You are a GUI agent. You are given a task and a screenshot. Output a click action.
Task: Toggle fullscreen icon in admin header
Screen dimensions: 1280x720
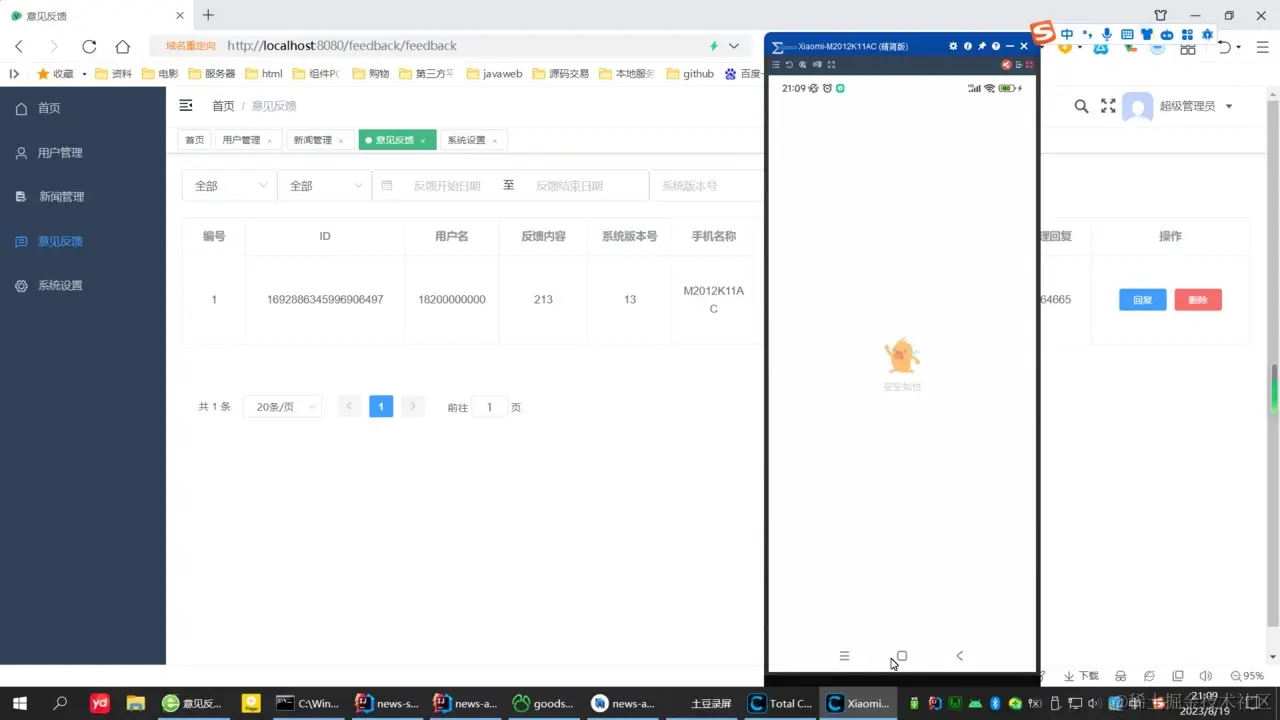(x=1108, y=106)
